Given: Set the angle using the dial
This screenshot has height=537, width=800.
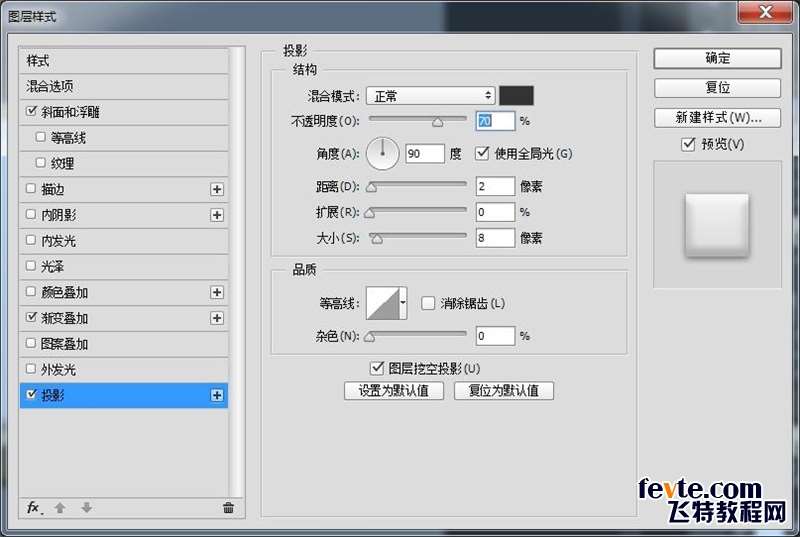Looking at the screenshot, I should 383,154.
